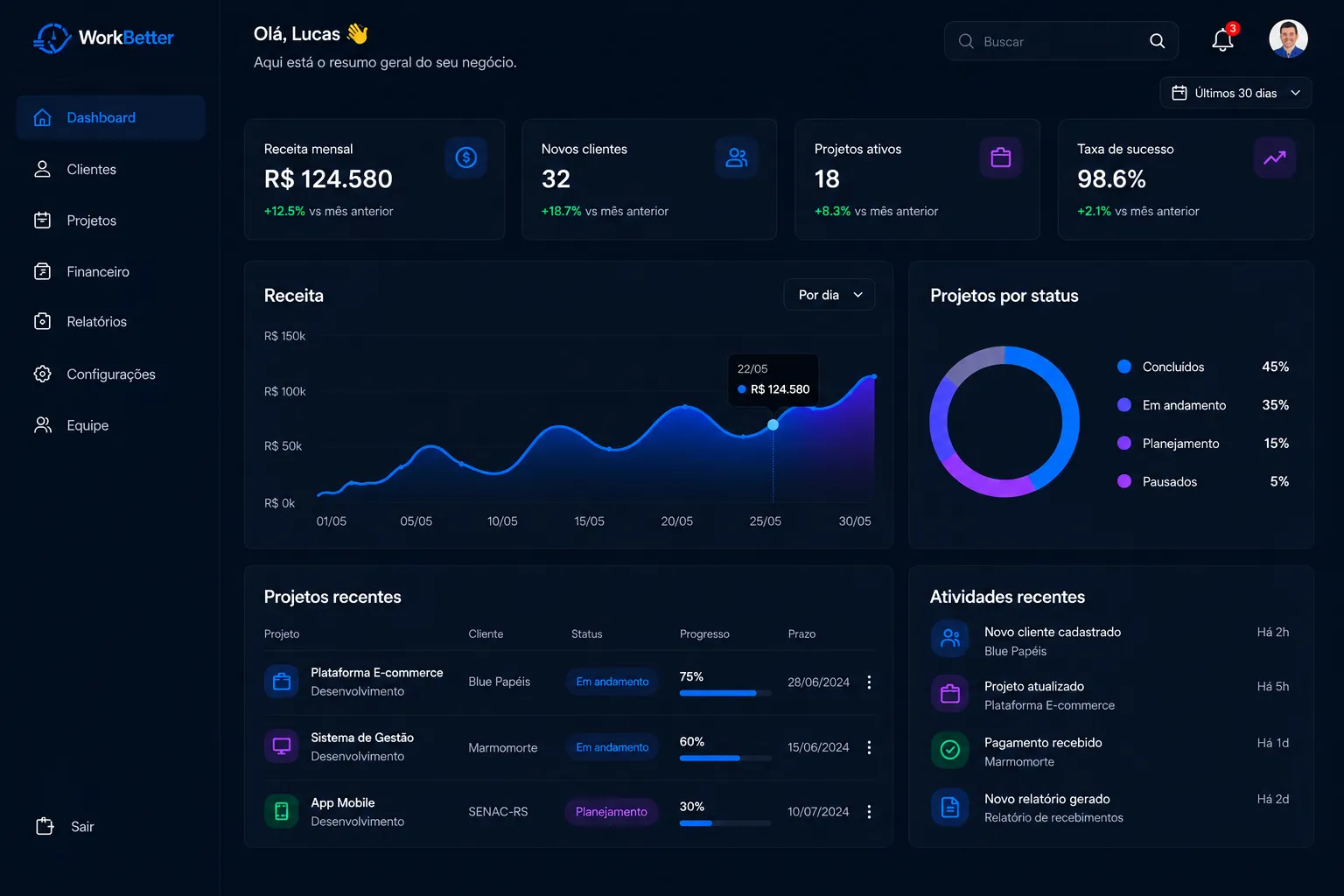
Task: Click the Relatórios icon in sidebar
Action: [43, 321]
